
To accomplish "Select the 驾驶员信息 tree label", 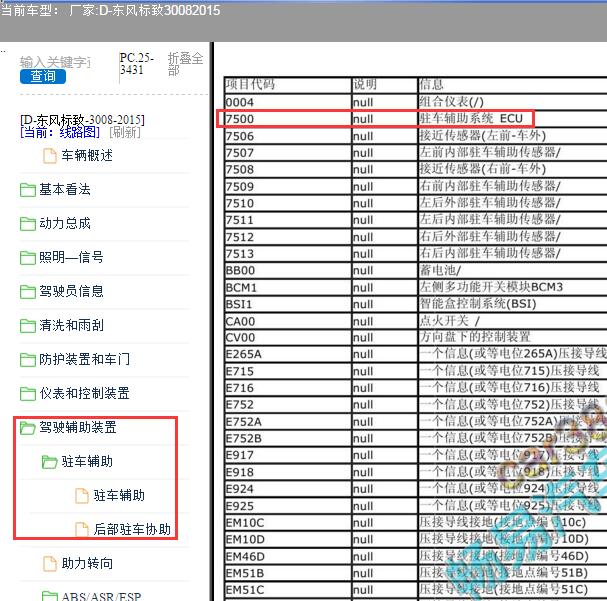I will point(71,292).
